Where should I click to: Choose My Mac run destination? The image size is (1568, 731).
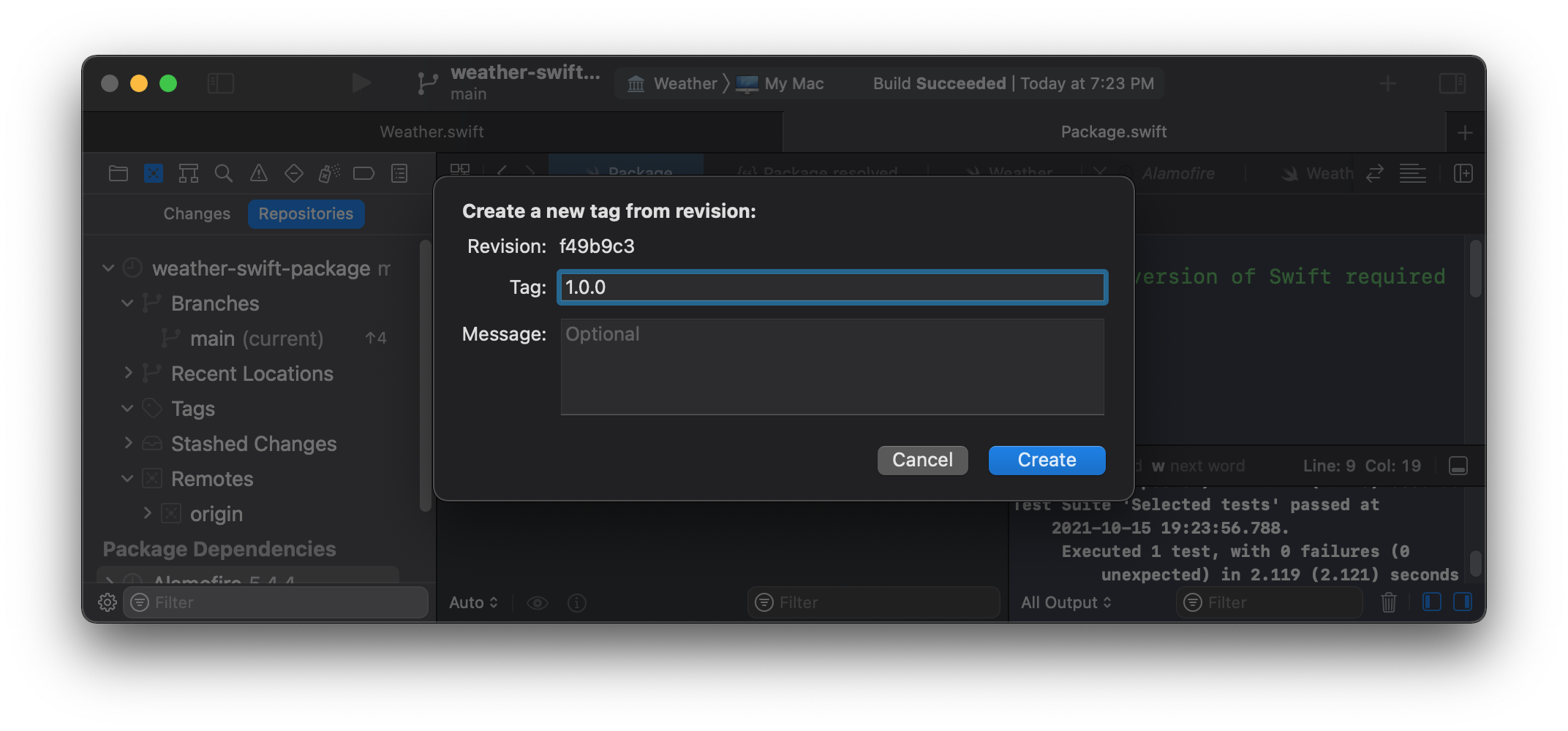pos(780,83)
